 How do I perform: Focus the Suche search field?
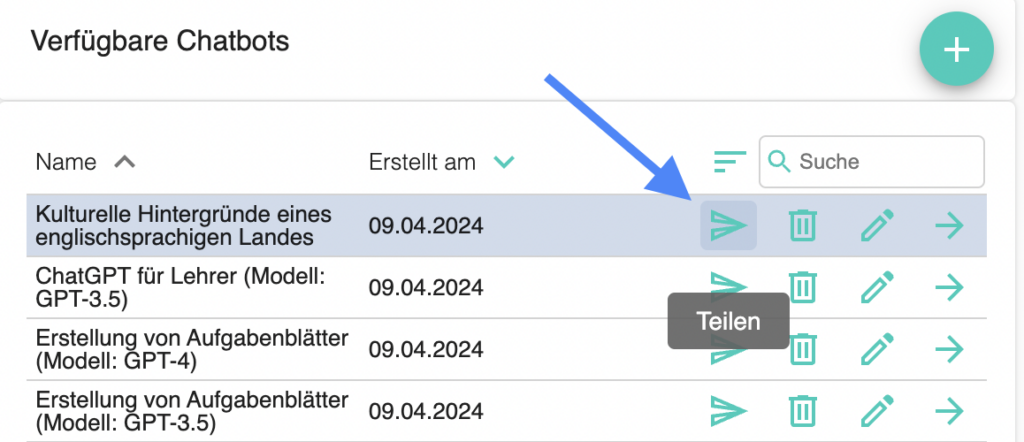(x=871, y=161)
